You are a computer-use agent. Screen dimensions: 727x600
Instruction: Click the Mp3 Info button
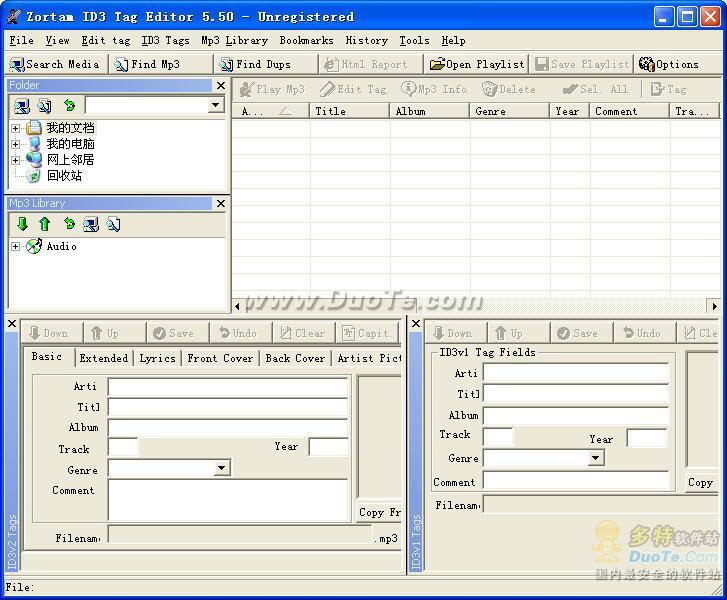(434, 89)
